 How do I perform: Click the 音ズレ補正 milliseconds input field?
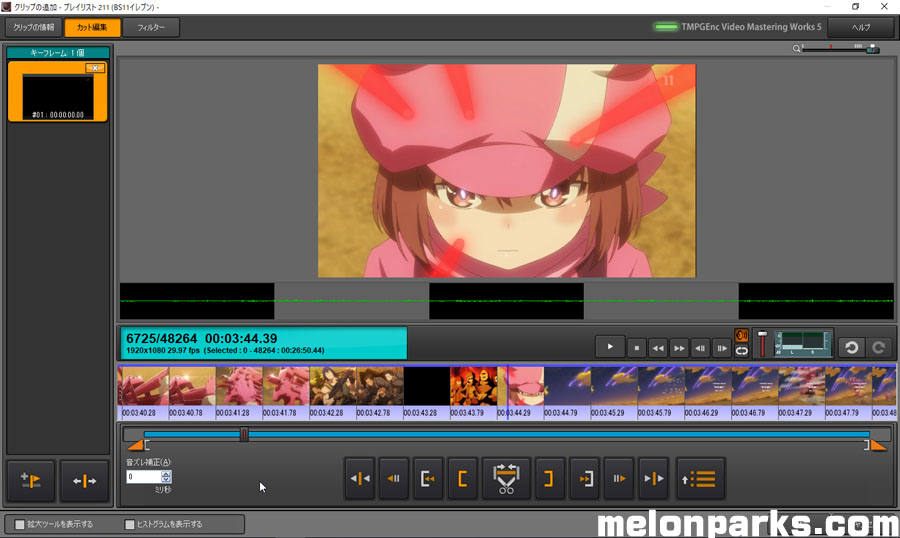[x=143, y=477]
